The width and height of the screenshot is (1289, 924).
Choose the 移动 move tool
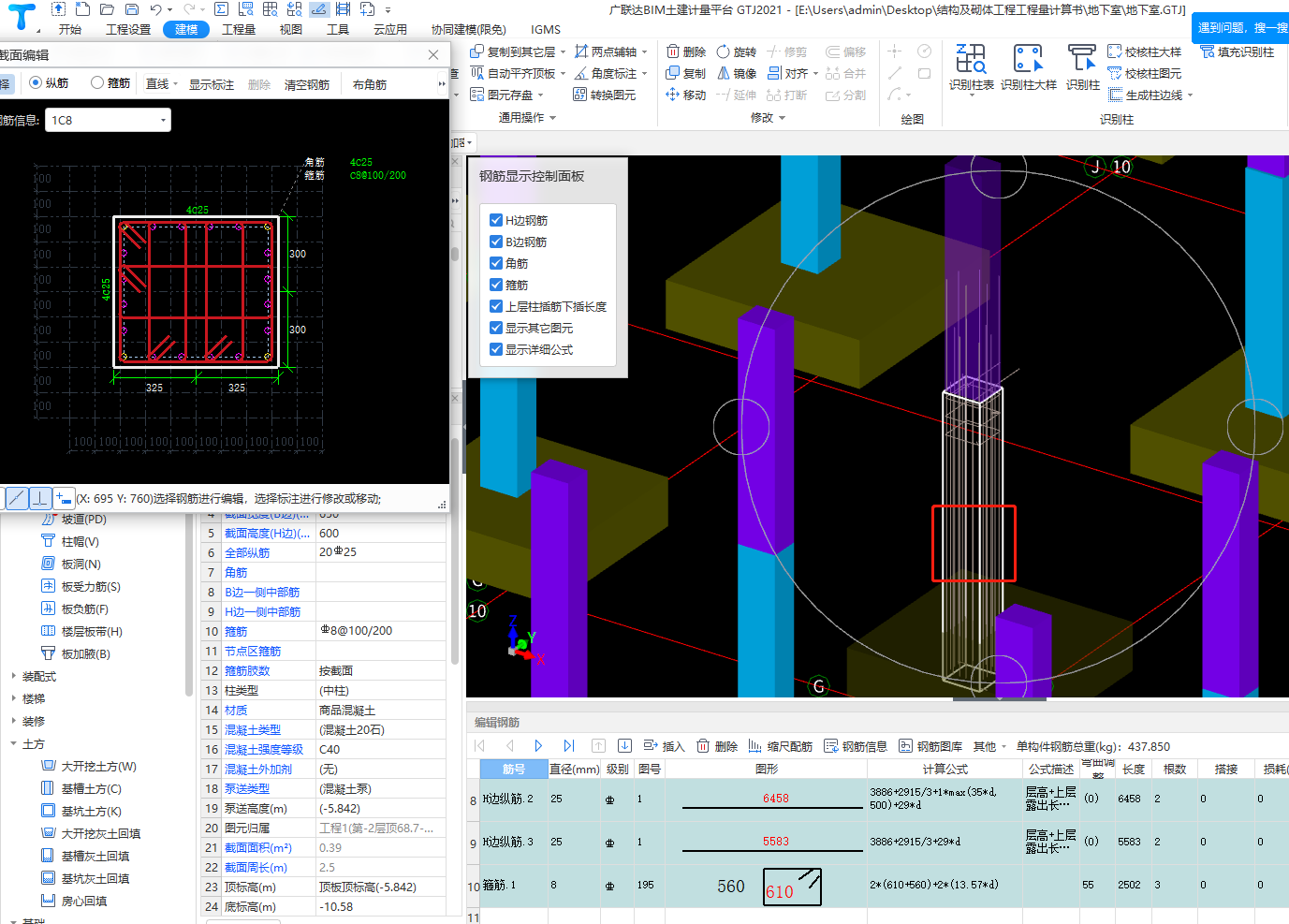685,95
